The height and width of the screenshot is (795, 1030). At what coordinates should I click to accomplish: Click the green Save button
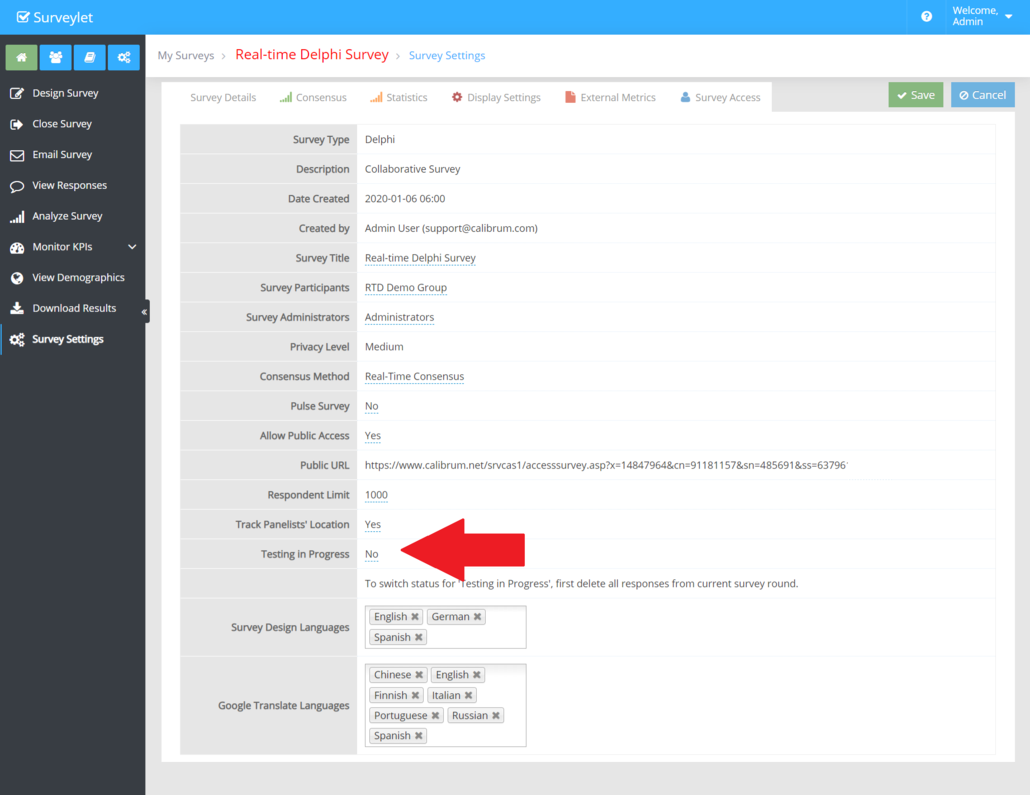tap(915, 95)
